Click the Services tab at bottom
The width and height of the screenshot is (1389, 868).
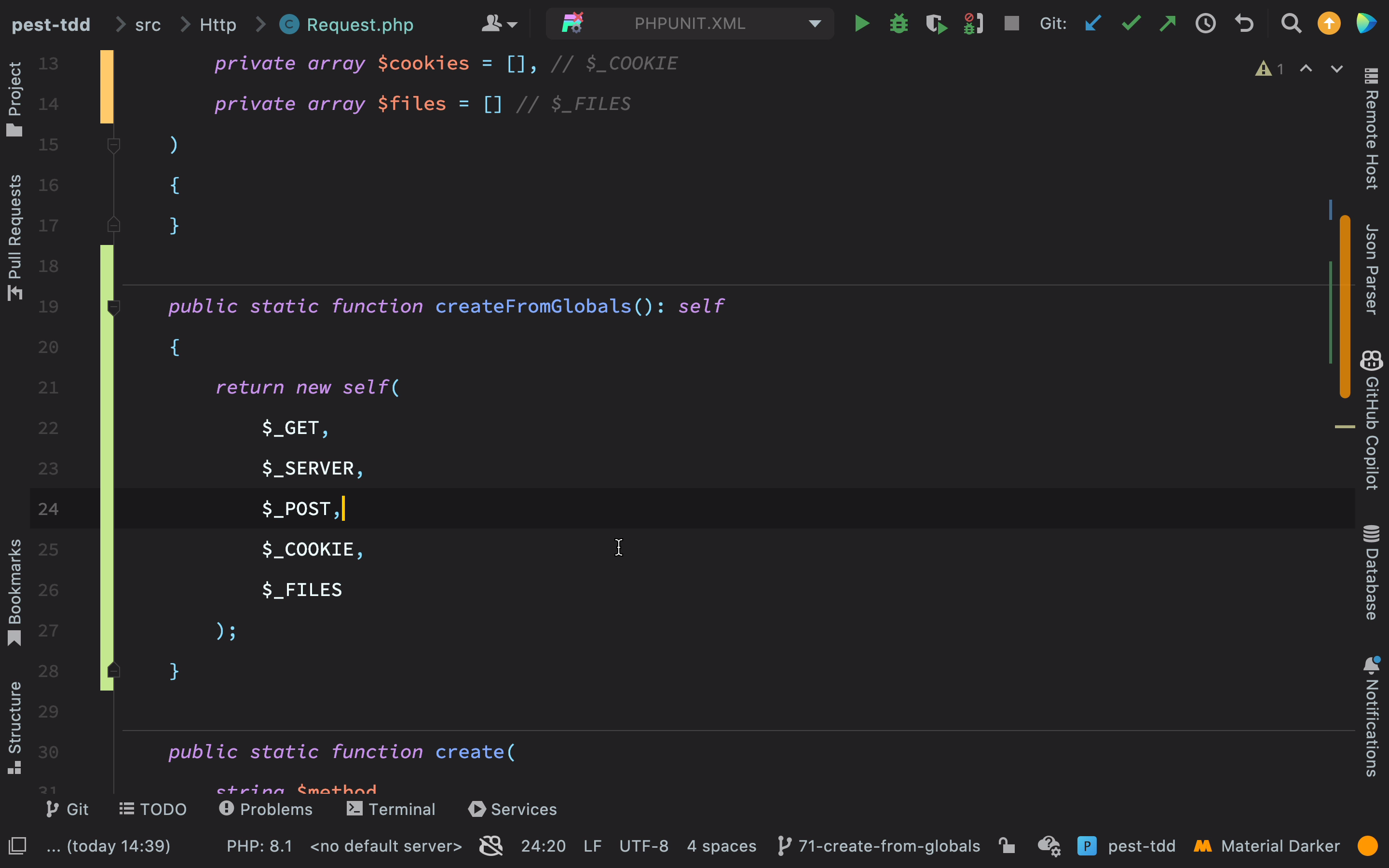click(x=513, y=810)
